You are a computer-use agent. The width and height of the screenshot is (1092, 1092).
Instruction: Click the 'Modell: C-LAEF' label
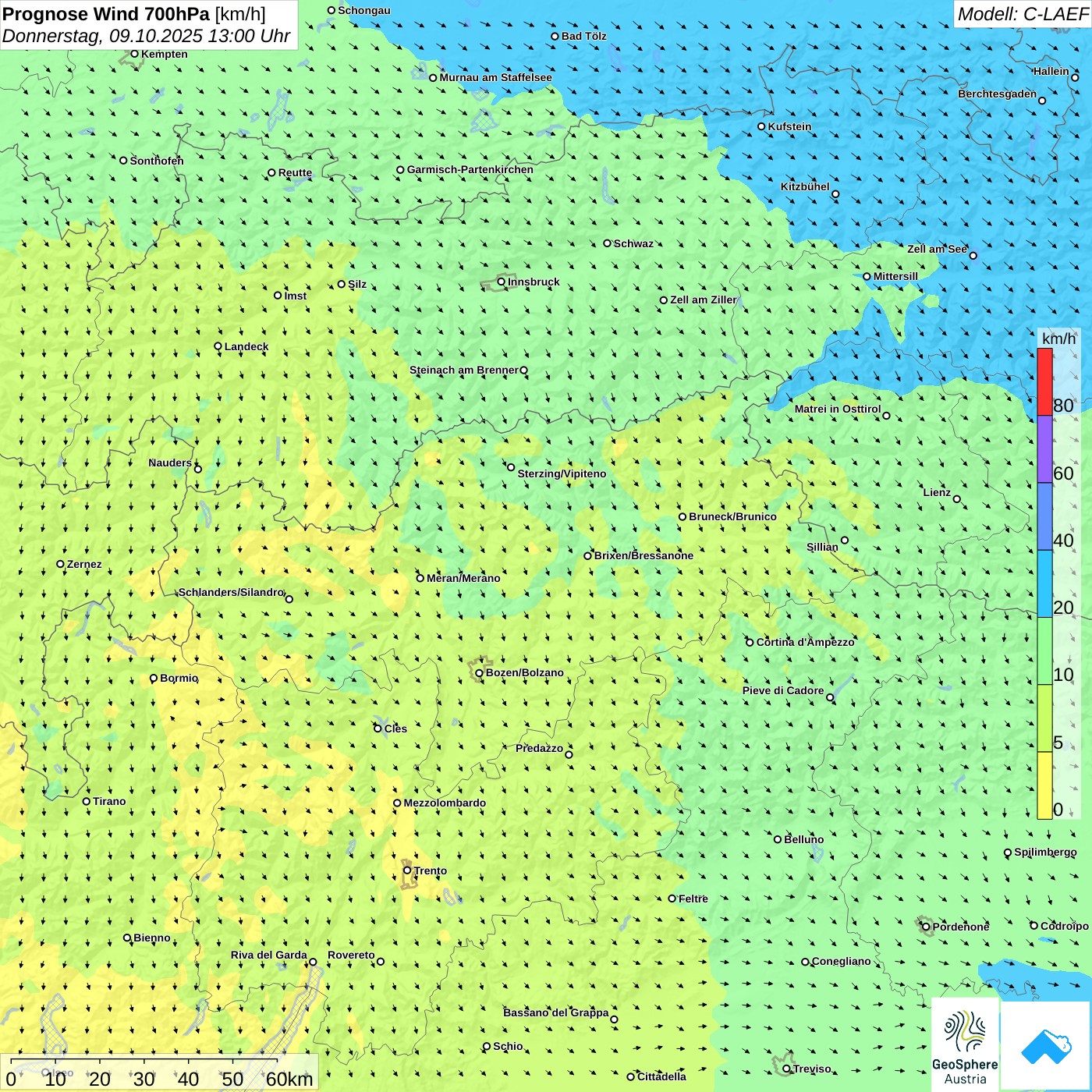click(x=1022, y=14)
